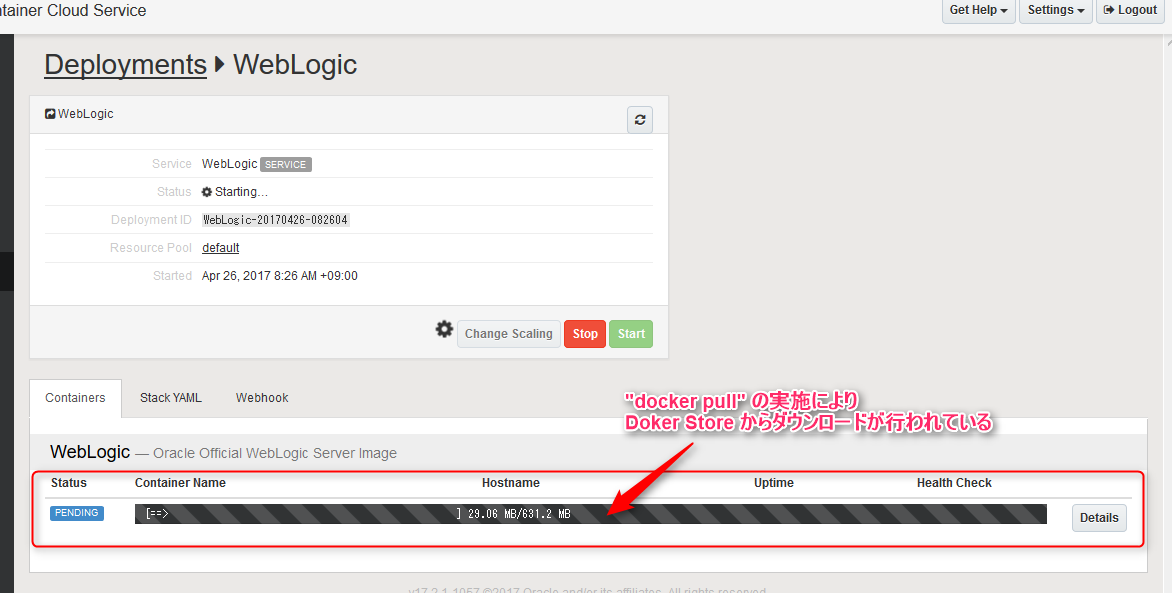Click the PENDING status badge
The width and height of the screenshot is (1172, 593).
pos(77,513)
